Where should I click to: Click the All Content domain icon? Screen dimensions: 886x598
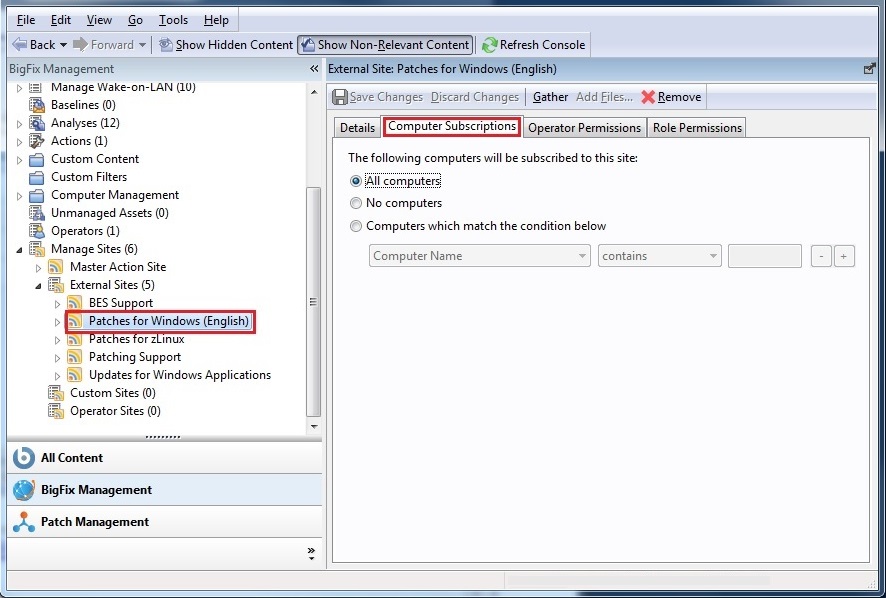coord(24,458)
